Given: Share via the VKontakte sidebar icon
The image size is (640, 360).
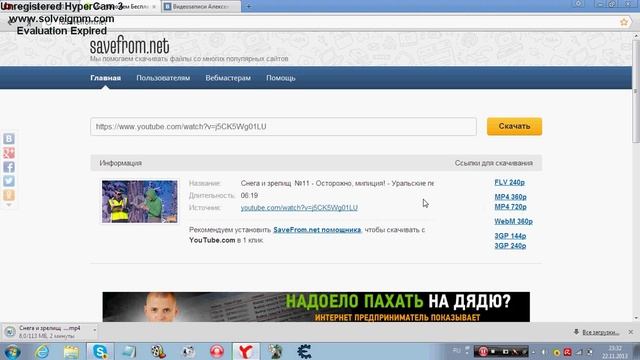Looking at the screenshot, I should tap(9, 138).
